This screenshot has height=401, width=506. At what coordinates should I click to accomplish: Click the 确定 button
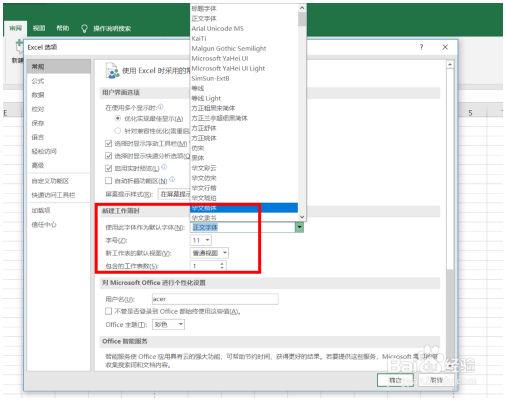(x=395, y=380)
